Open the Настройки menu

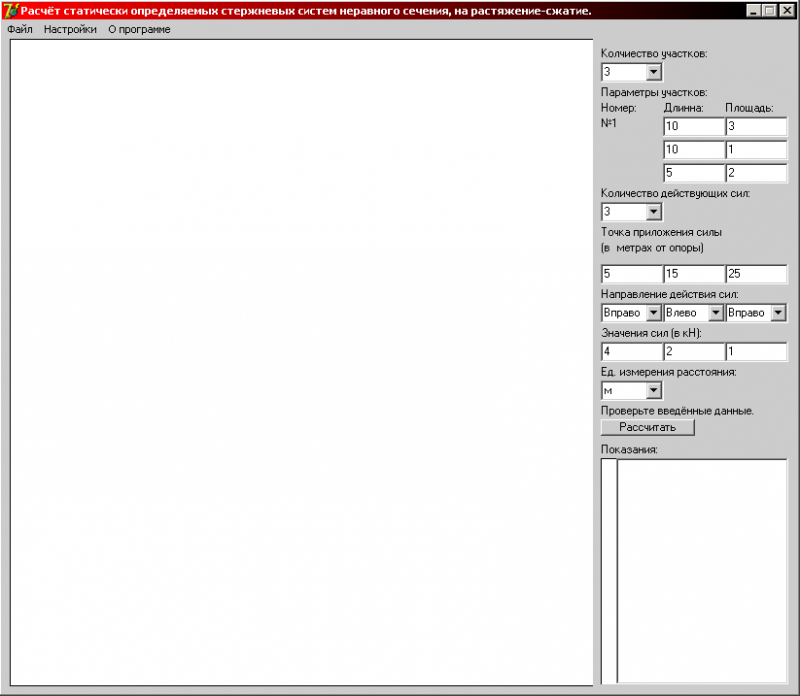(70, 30)
